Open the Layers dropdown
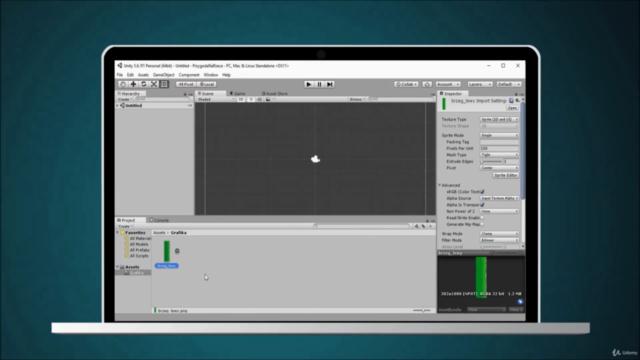The height and width of the screenshot is (360, 640). pos(480,84)
